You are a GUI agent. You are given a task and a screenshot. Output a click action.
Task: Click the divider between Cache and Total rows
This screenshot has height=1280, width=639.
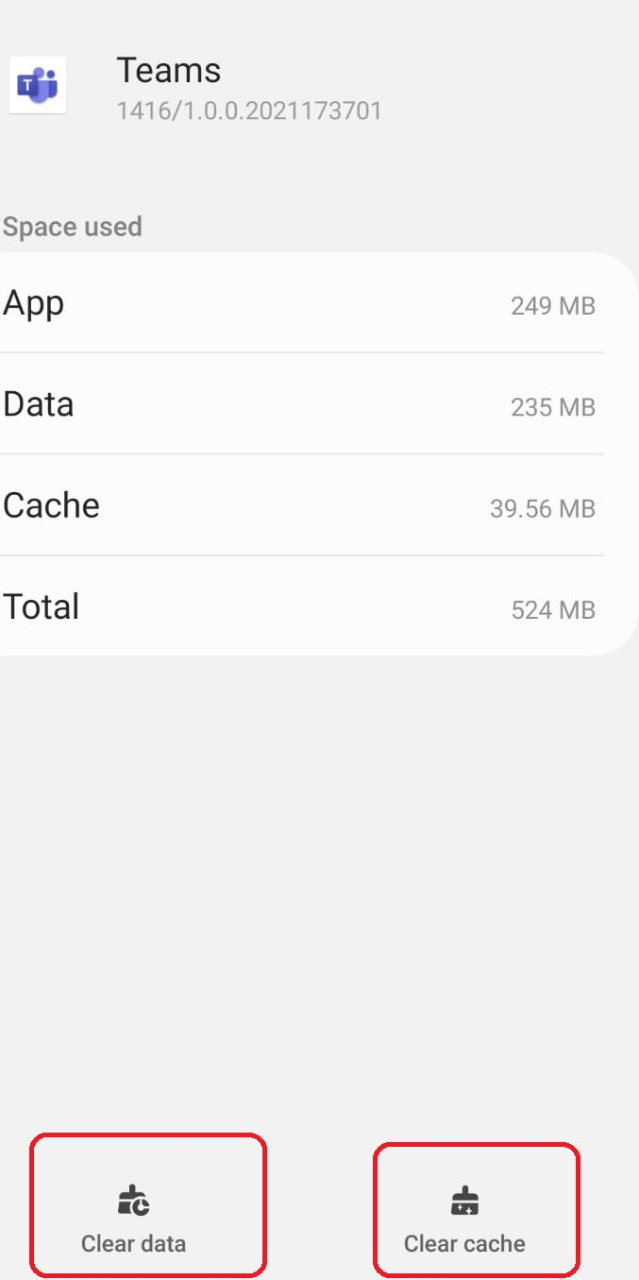pyautogui.click(x=300, y=555)
